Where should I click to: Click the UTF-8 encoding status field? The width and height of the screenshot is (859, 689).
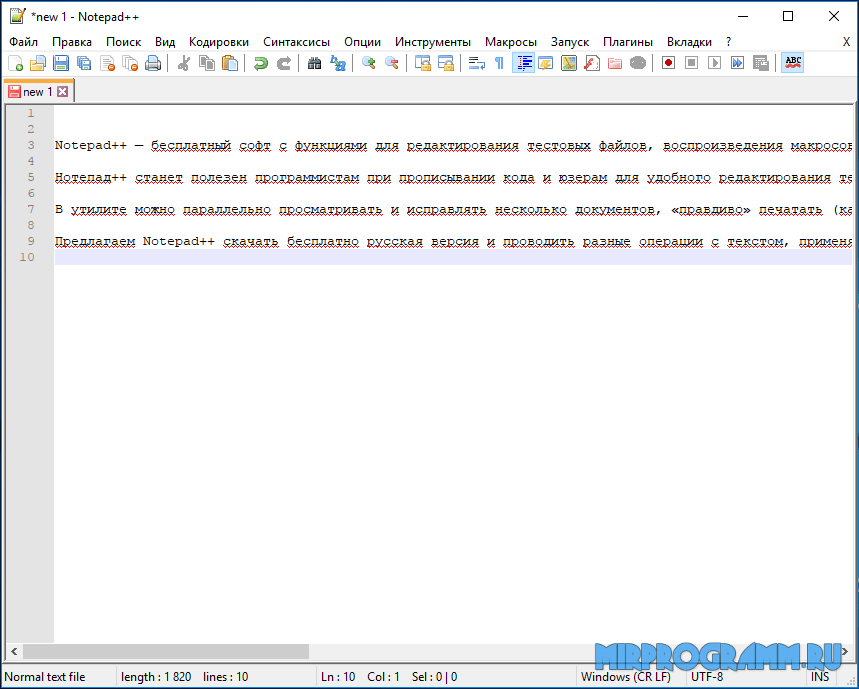(707, 677)
